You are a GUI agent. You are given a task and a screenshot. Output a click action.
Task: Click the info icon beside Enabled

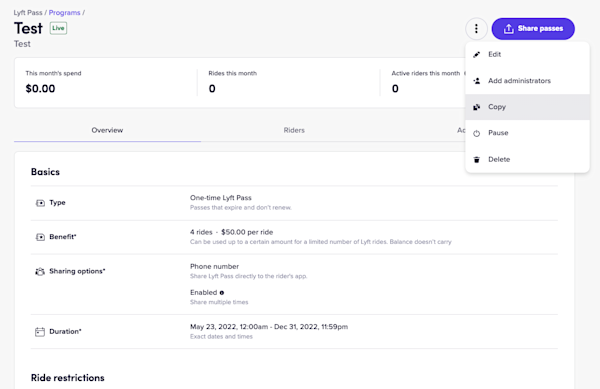222,293
